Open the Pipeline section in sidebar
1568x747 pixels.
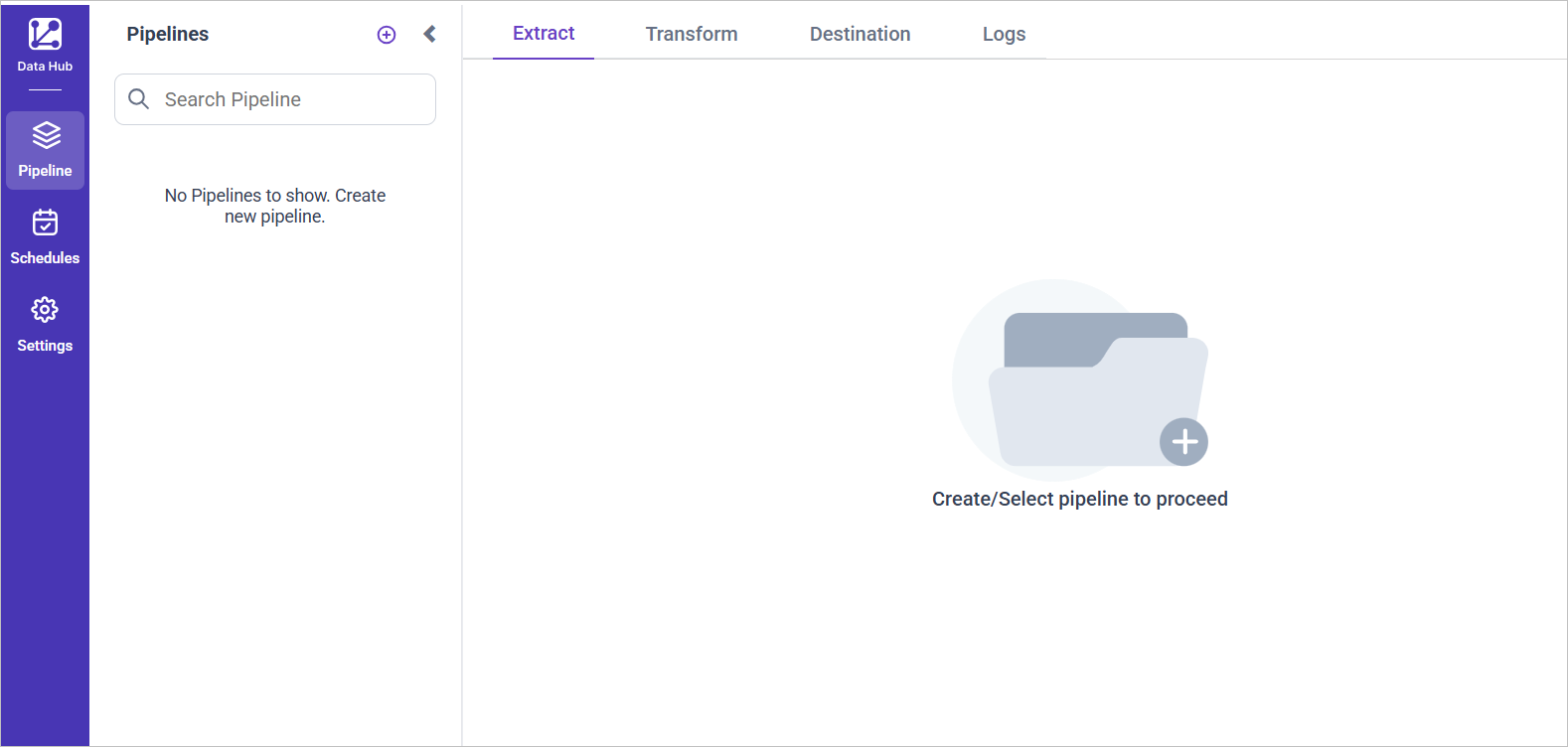coord(45,150)
